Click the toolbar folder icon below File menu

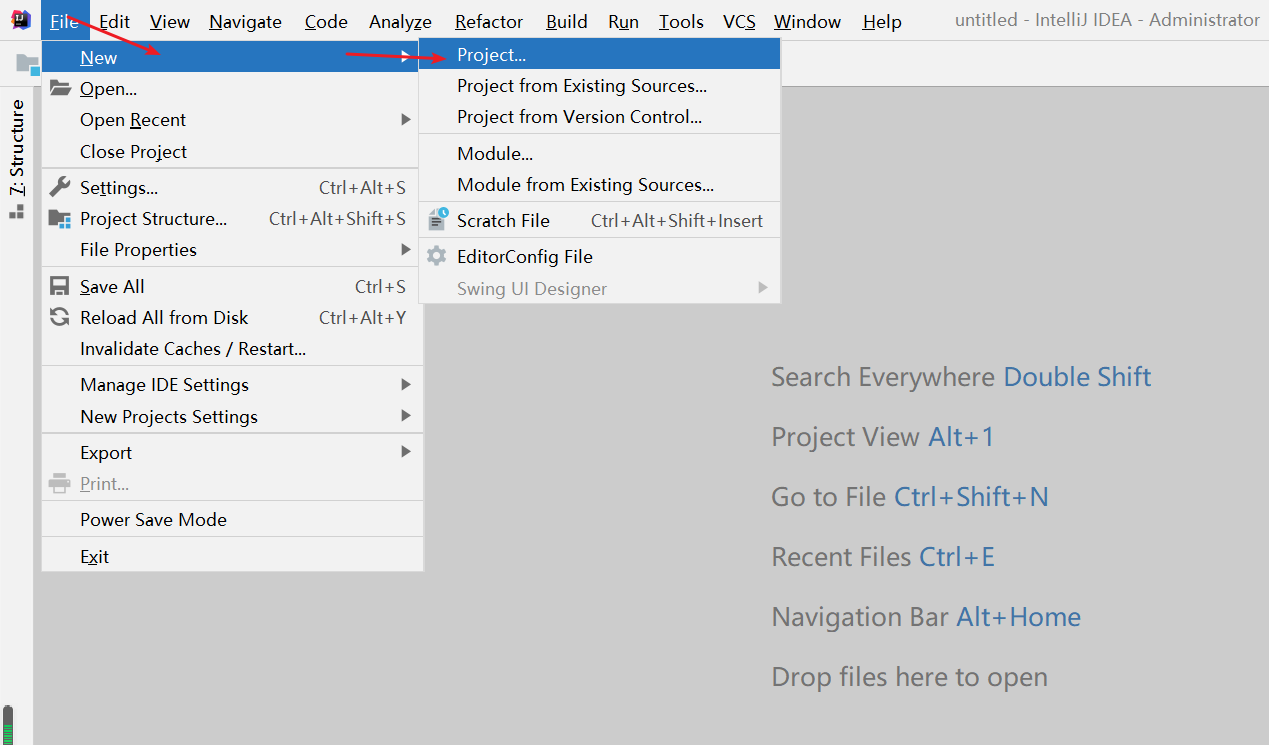tap(28, 63)
